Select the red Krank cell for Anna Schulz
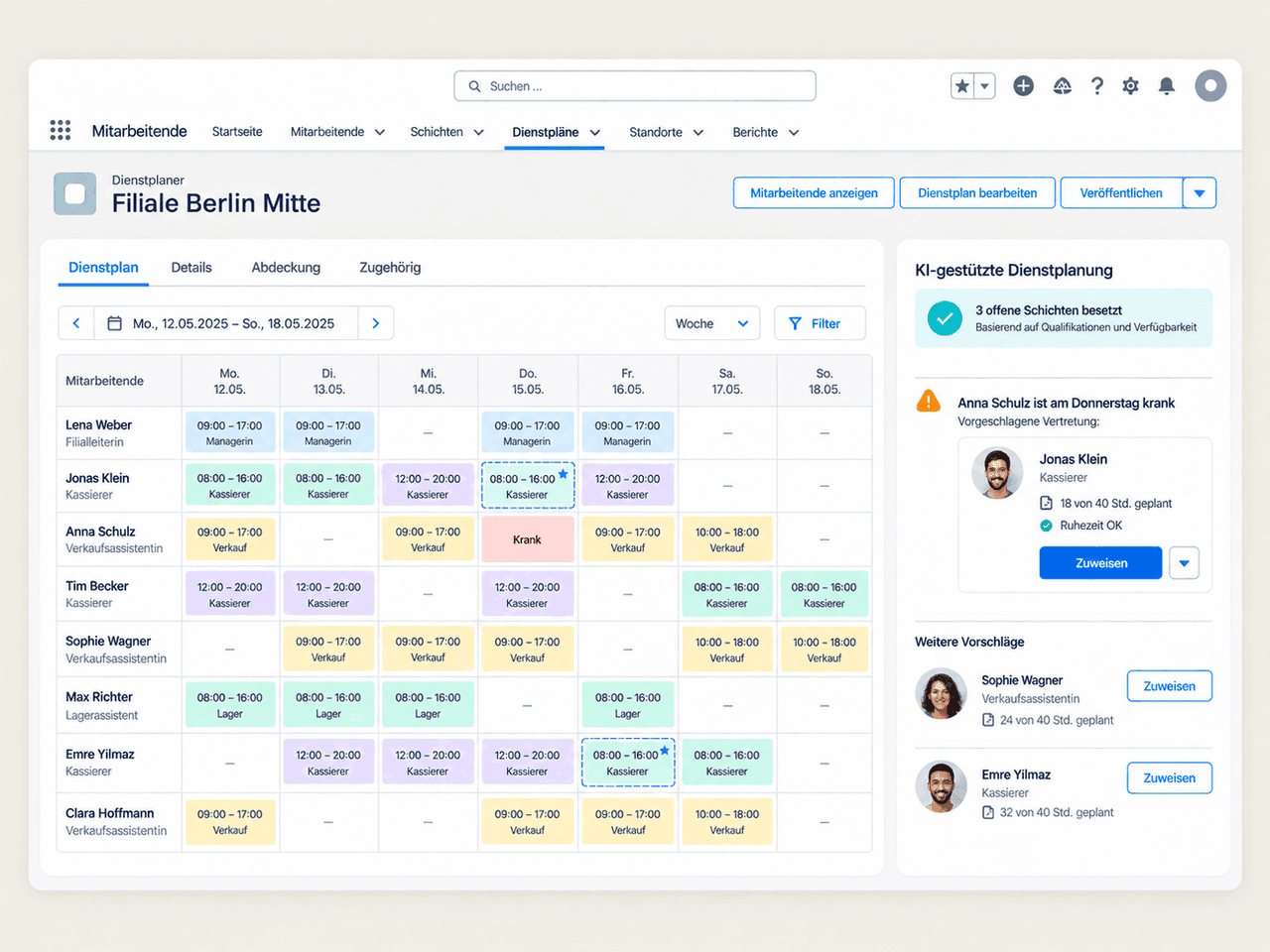The image size is (1270, 952). coord(528,539)
